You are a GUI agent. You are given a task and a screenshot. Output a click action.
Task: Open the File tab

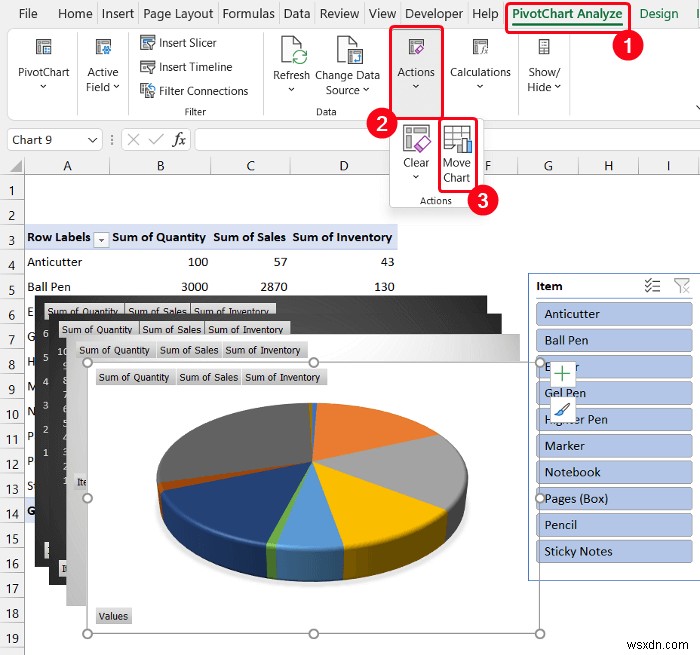tap(28, 14)
